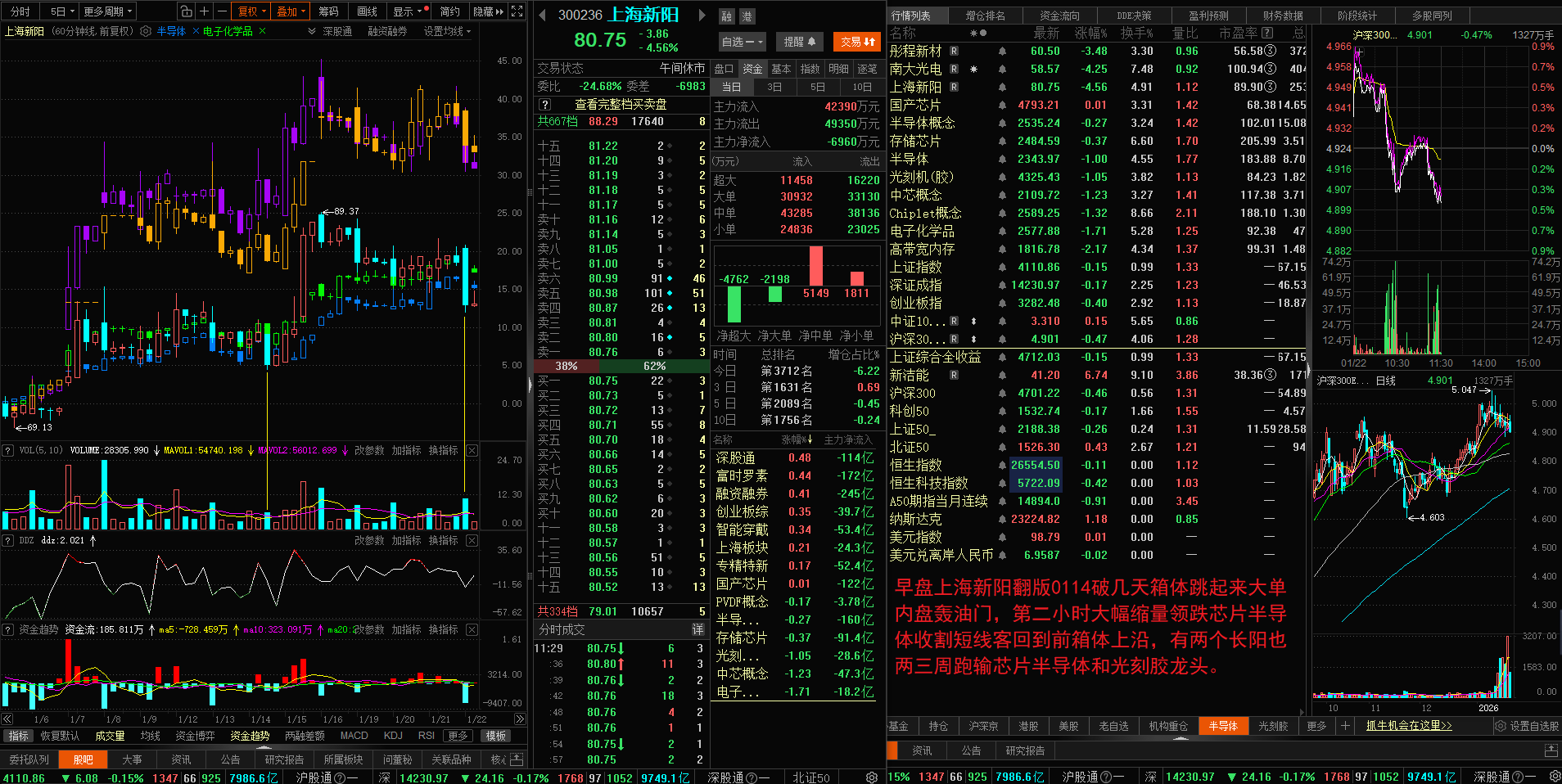Open the 资金流向 tab

(1059, 16)
